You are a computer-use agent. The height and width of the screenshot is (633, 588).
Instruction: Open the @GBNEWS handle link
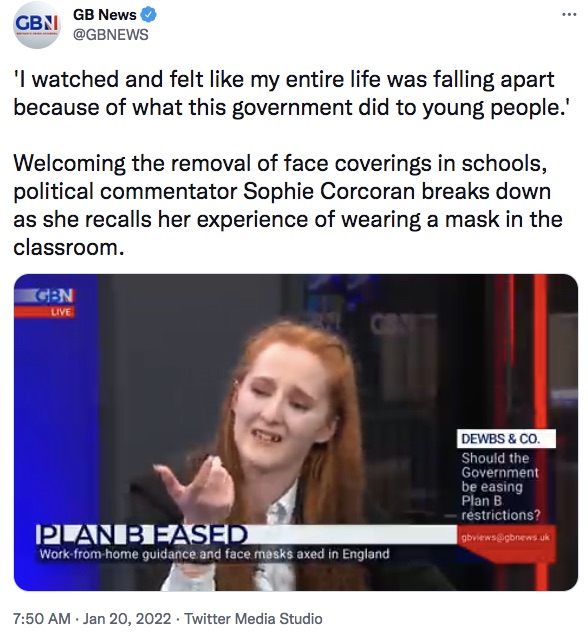(111, 35)
